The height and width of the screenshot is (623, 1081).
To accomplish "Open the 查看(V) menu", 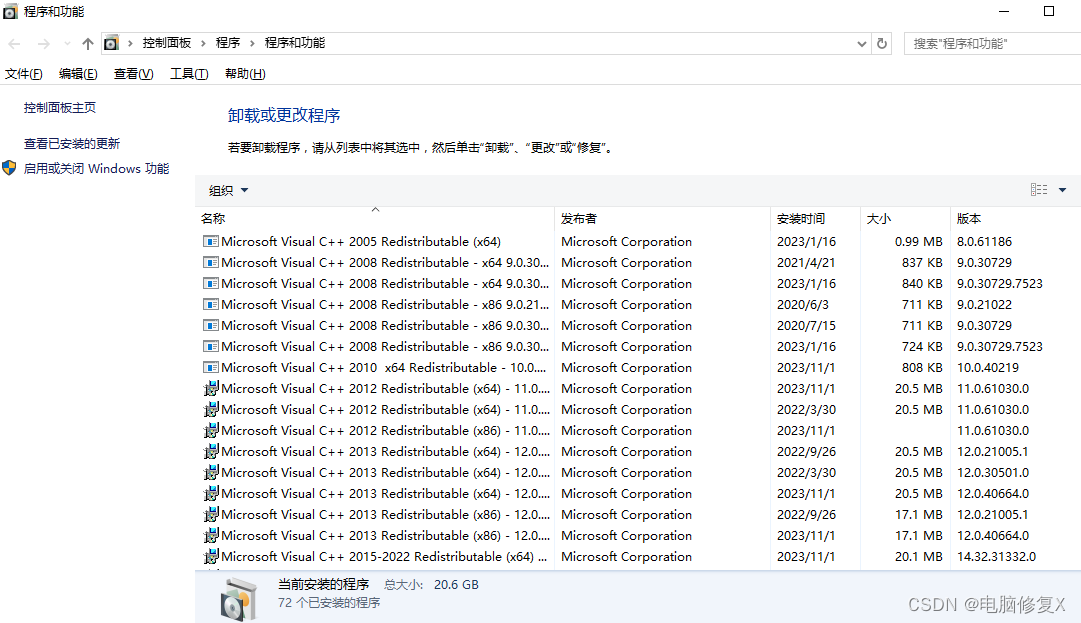I will tap(134, 74).
